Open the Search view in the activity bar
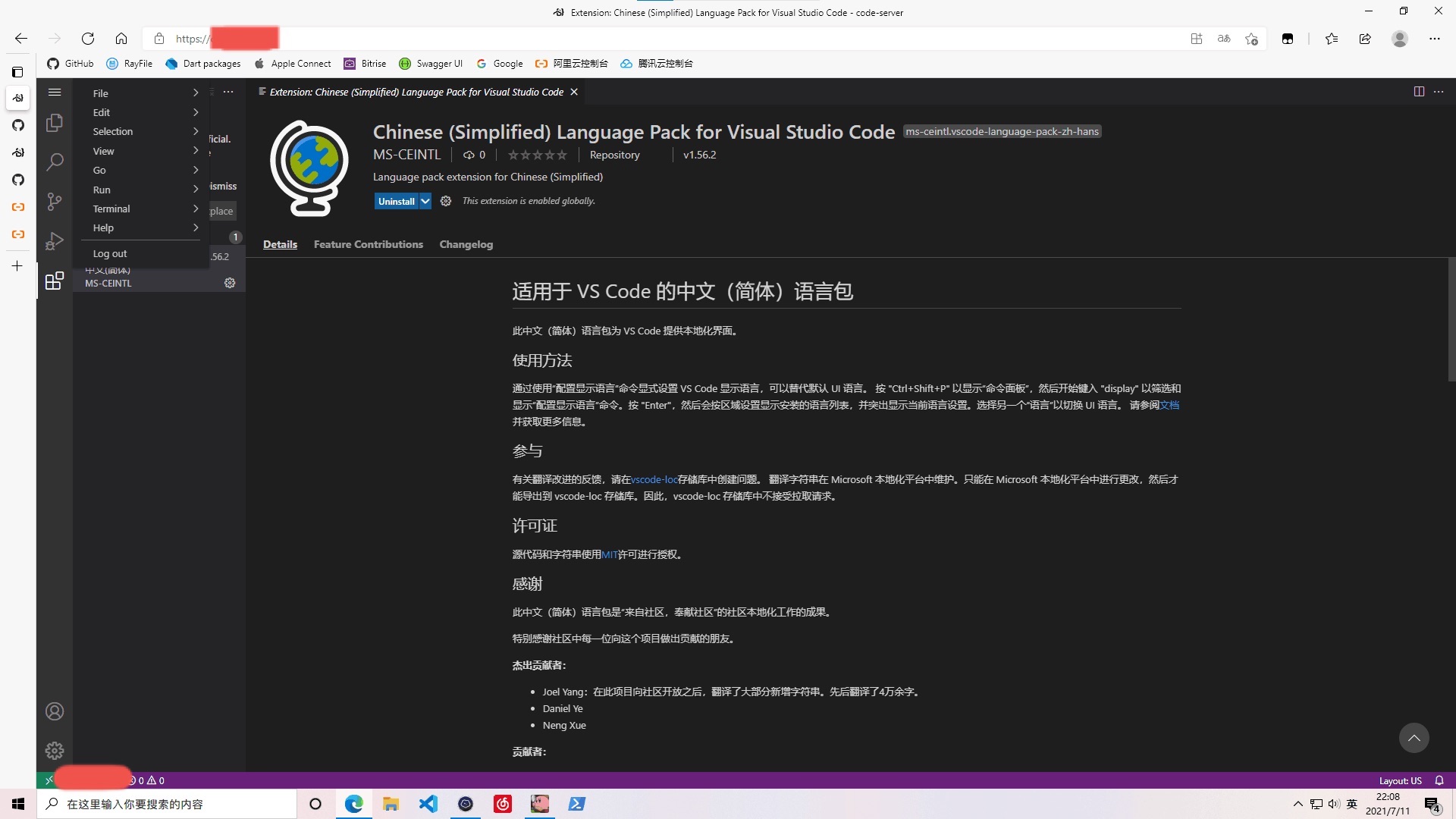Image resolution: width=1456 pixels, height=819 pixels. [54, 162]
